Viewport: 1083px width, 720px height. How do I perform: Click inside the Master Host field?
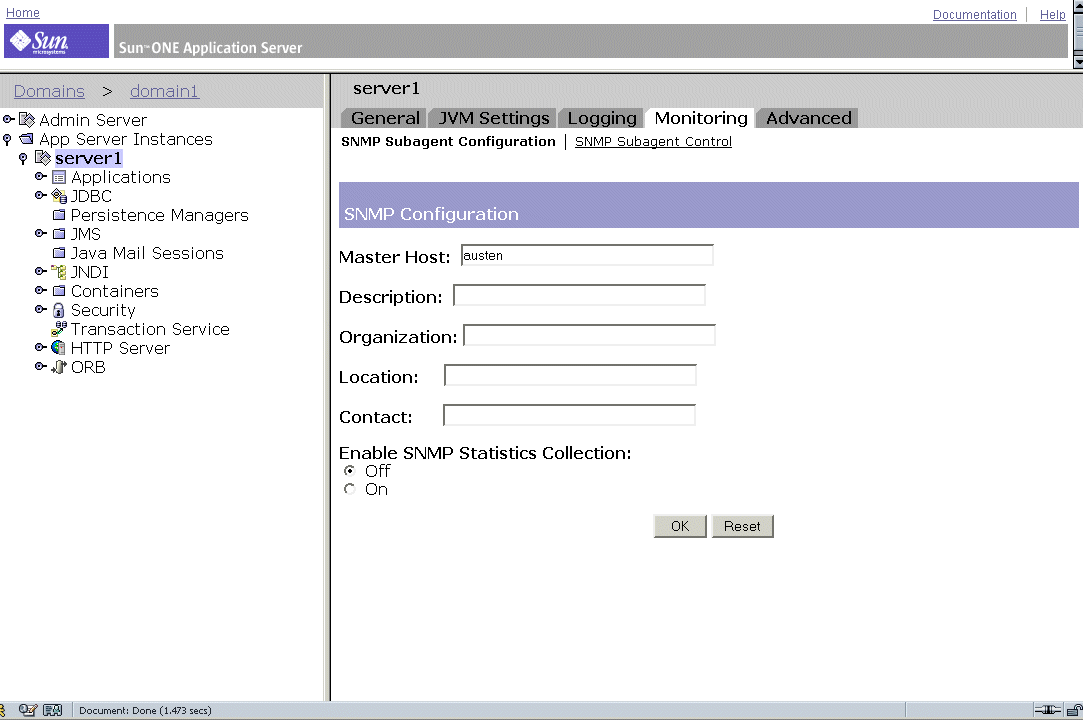click(586, 255)
